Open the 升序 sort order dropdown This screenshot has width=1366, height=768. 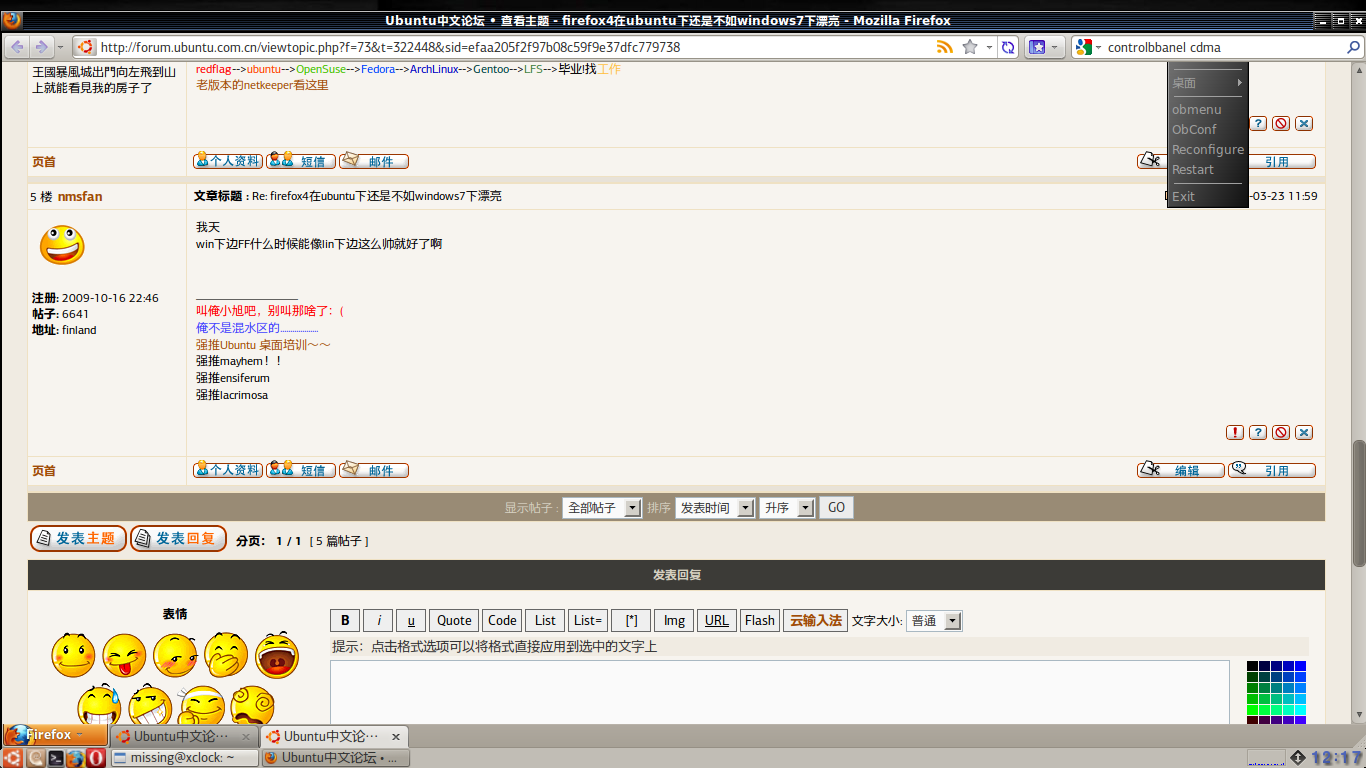(x=788, y=508)
